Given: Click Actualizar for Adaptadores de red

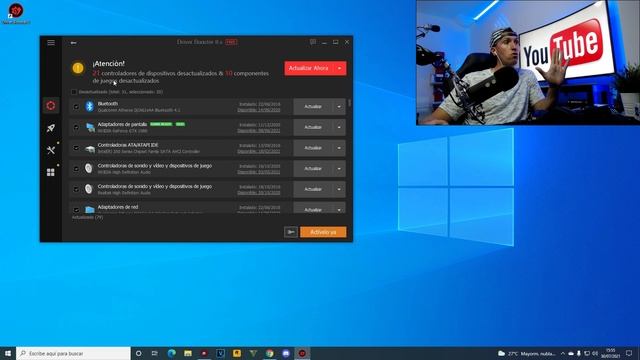Looking at the screenshot, I should pos(313,210).
